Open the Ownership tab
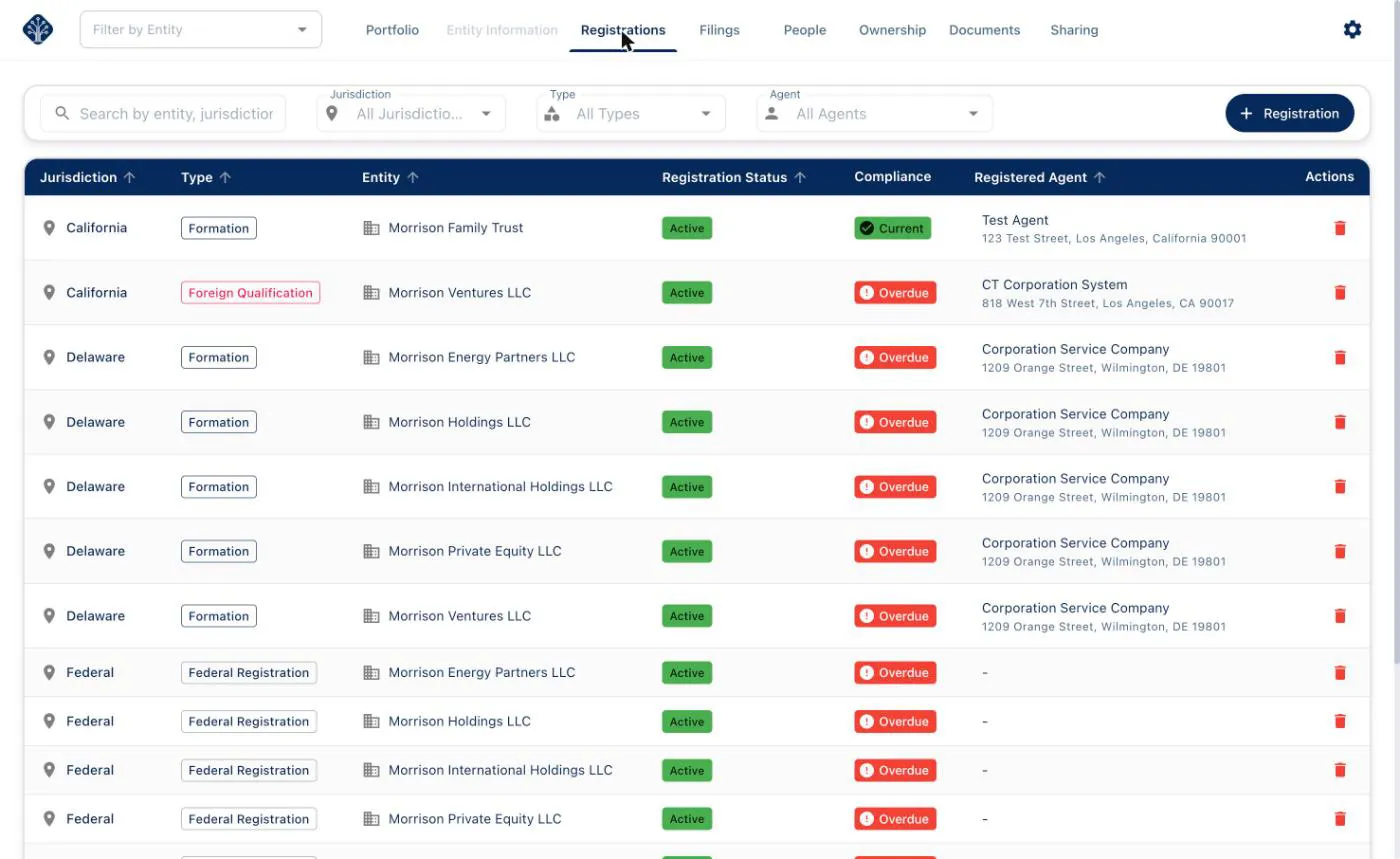Screen dimensions: 1400x859 (x=892, y=30)
